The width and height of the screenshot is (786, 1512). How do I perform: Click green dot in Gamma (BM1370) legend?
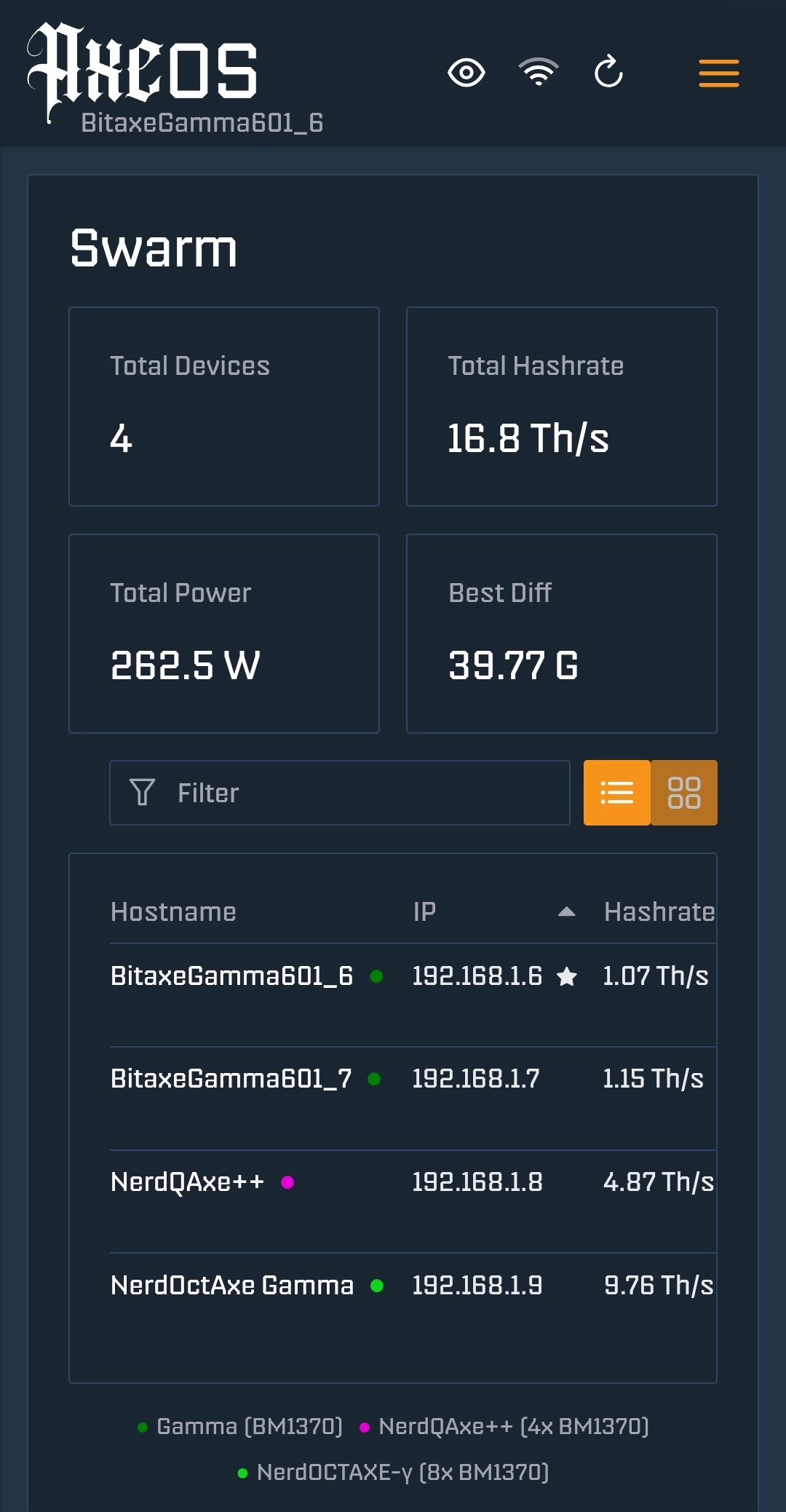point(143,1428)
